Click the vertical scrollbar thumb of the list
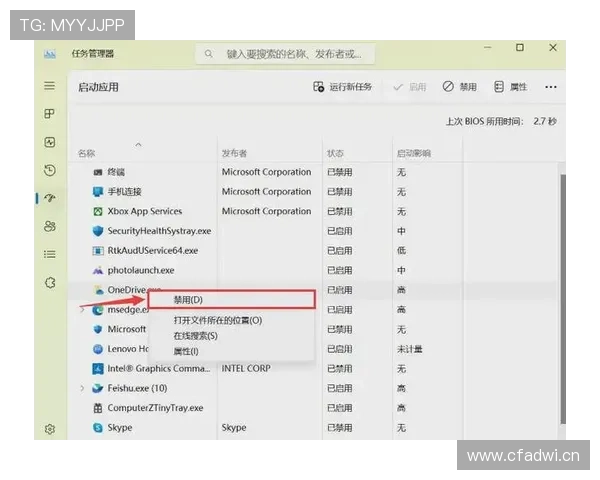This screenshot has width=600, height=480. coord(562,299)
